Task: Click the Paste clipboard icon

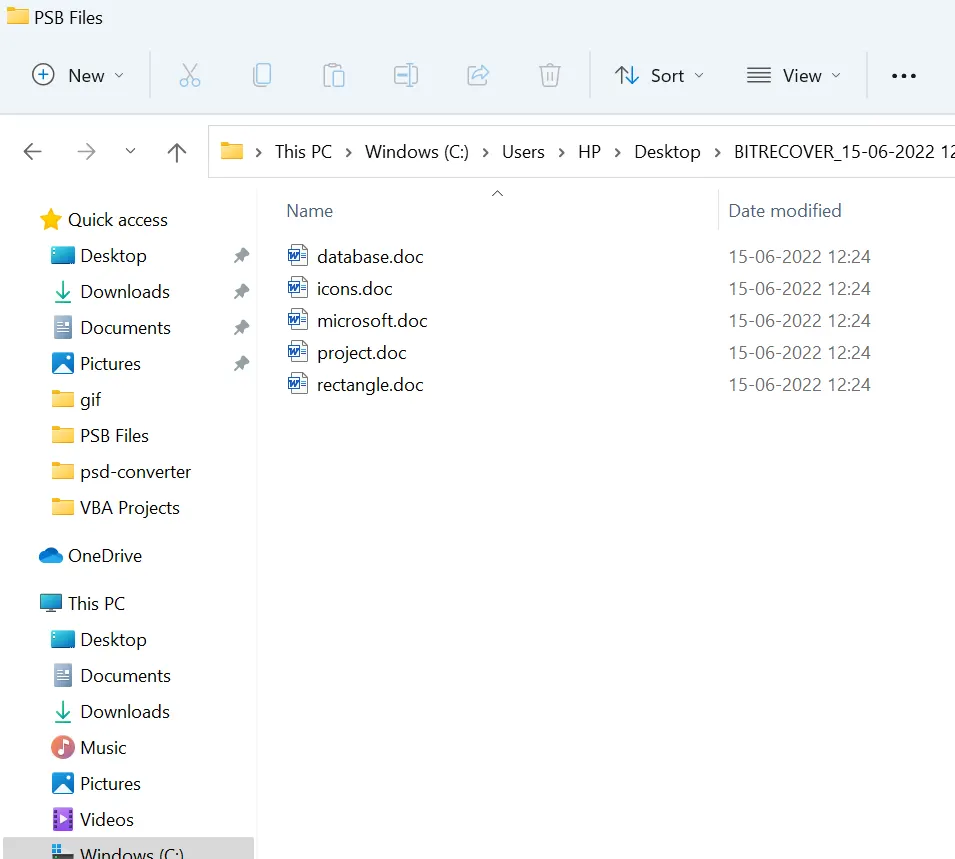Action: (x=334, y=75)
